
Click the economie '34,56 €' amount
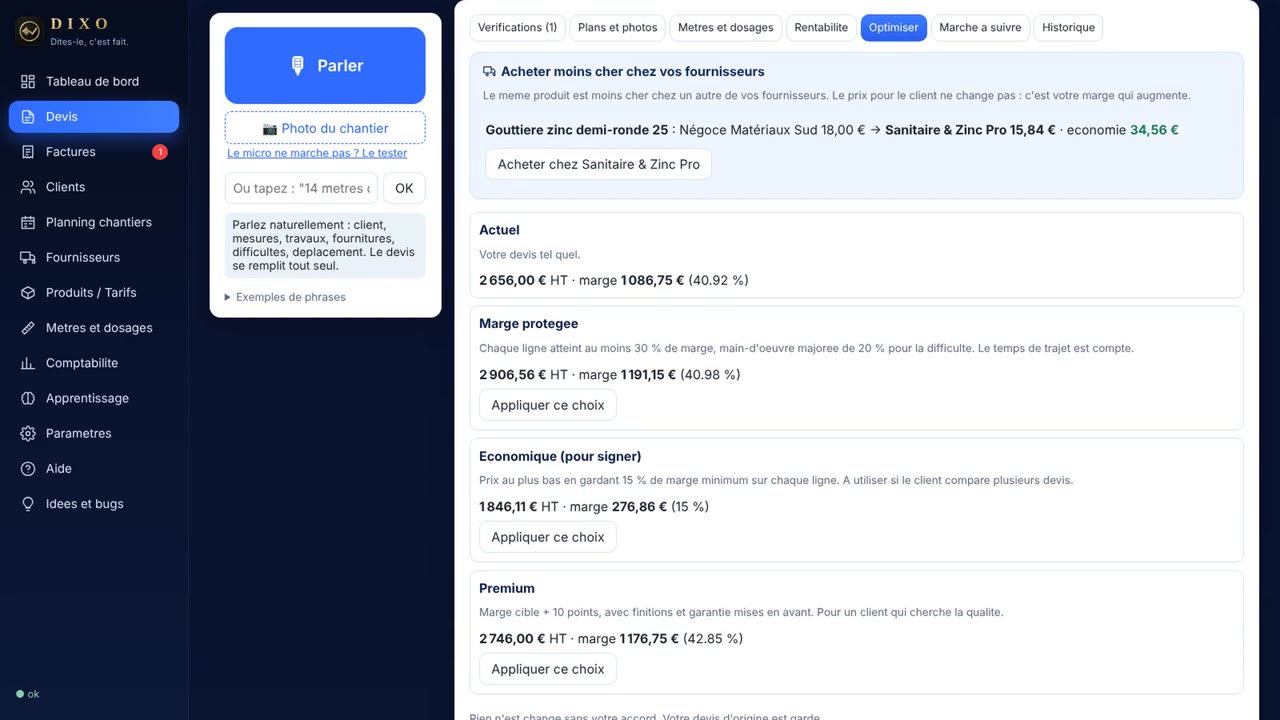click(1154, 130)
